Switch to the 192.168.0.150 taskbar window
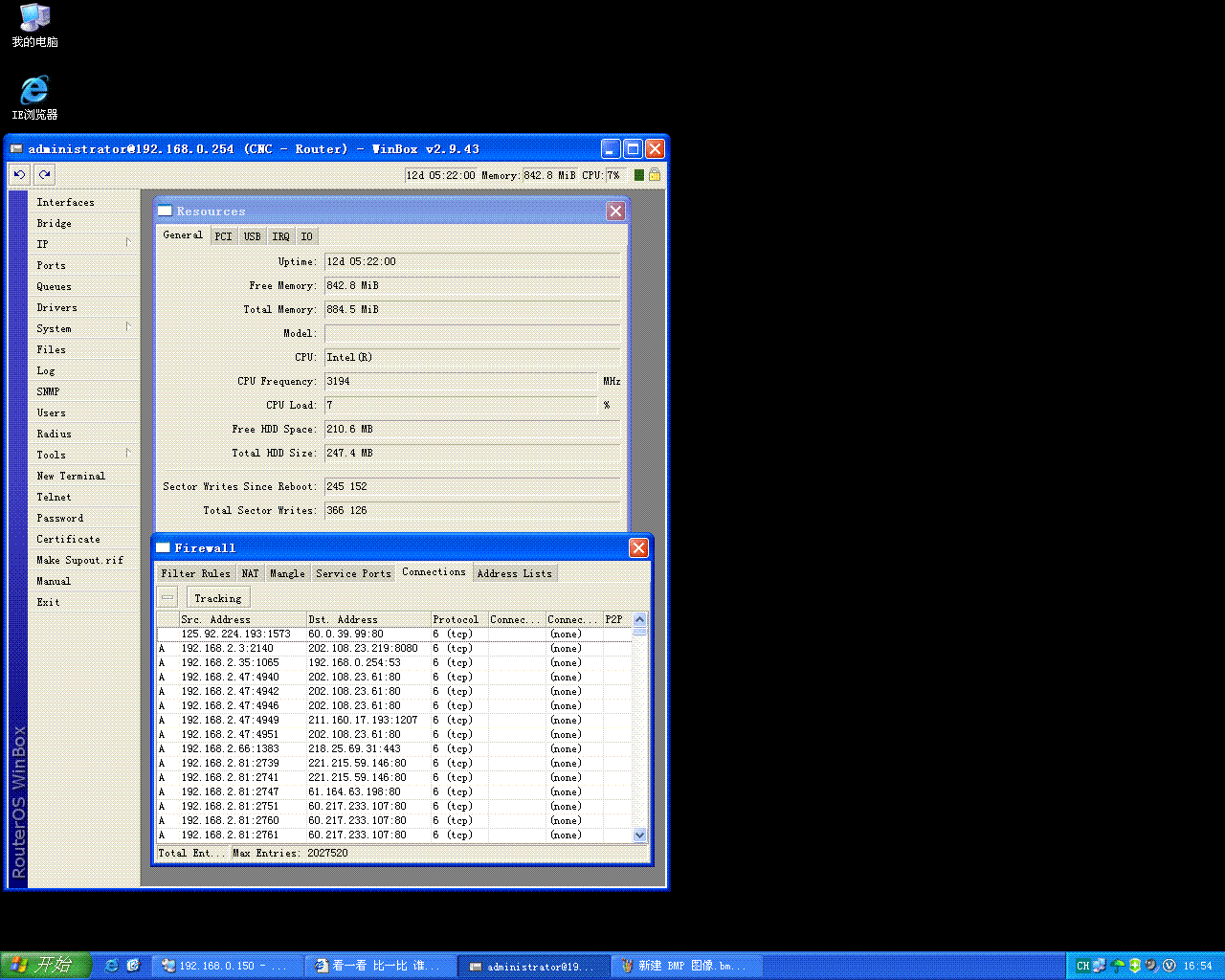The height and width of the screenshot is (980, 1225). [x=226, y=966]
